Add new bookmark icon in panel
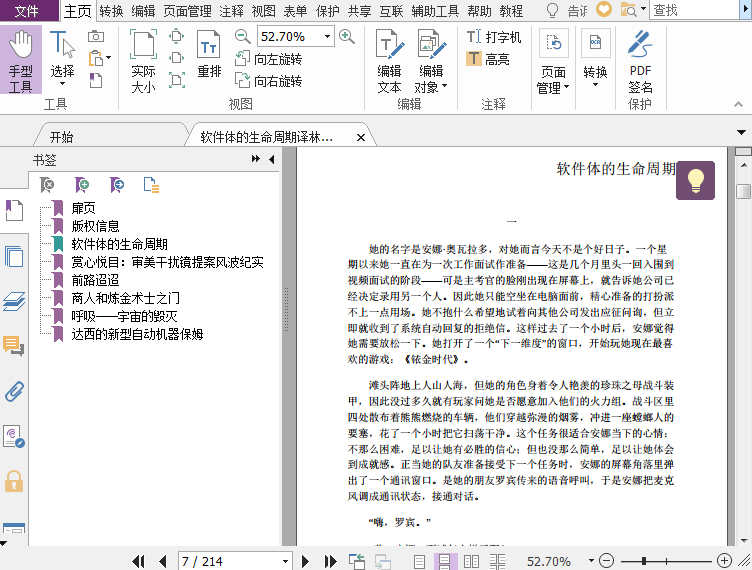Viewport: 752px width, 570px height. coord(82,185)
